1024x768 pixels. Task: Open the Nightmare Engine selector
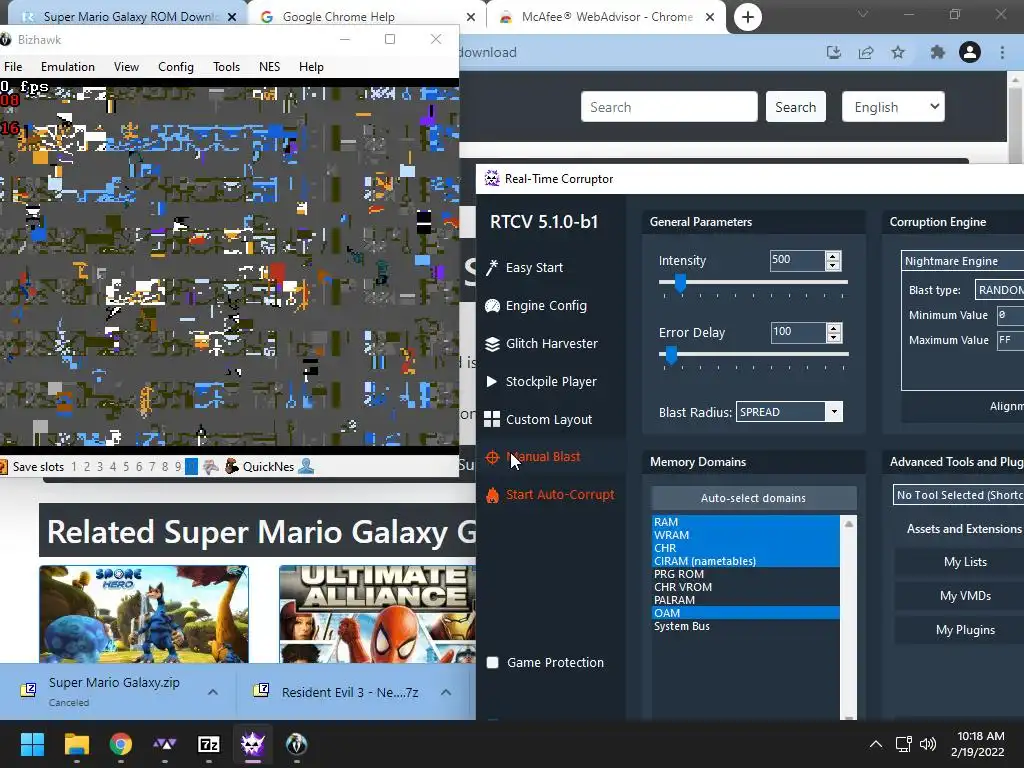963,261
